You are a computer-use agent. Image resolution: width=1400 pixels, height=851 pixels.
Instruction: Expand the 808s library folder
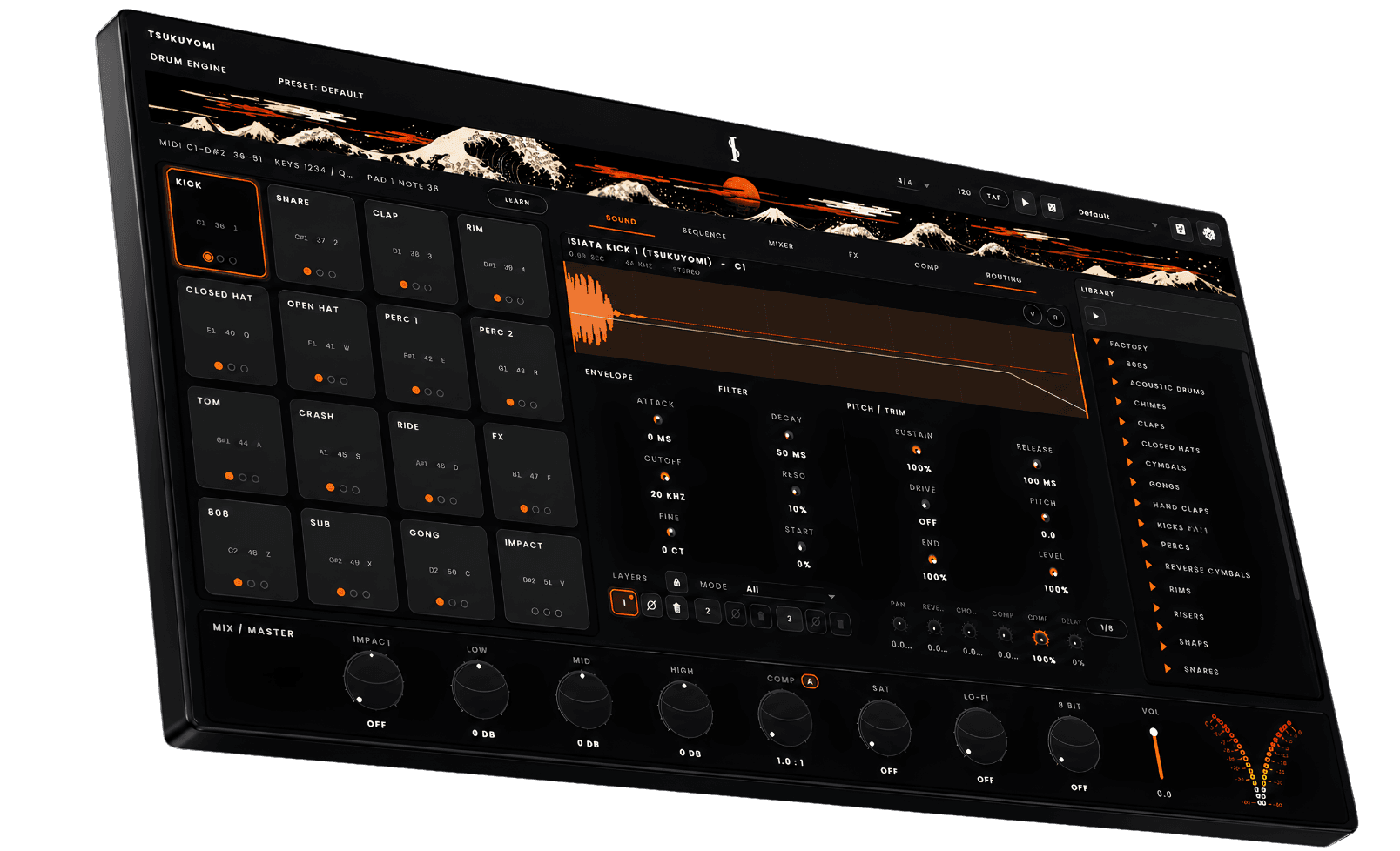click(x=1111, y=362)
